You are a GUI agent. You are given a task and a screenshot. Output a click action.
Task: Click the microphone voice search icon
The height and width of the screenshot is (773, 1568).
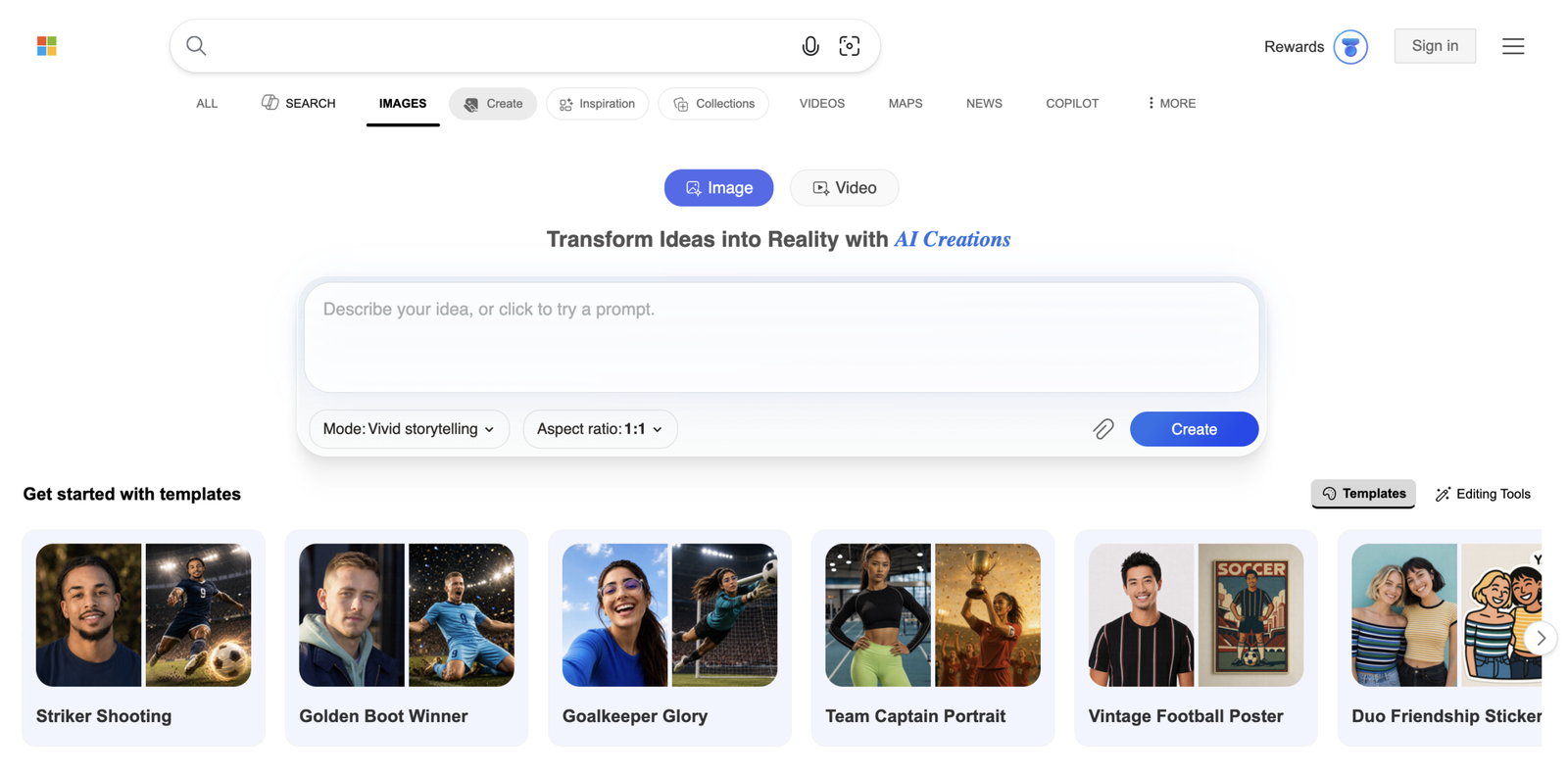810,46
